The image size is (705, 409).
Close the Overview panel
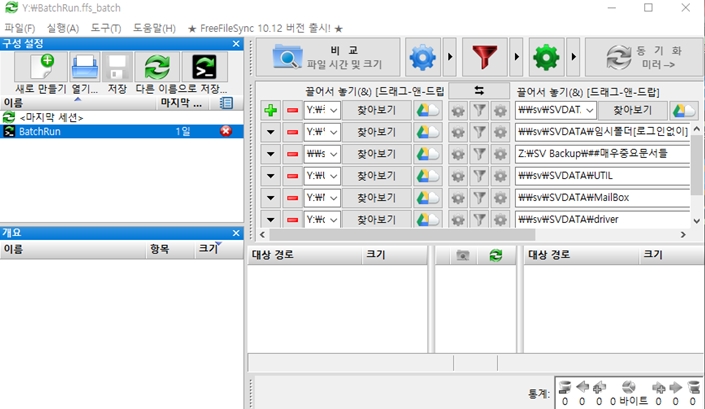pos(236,233)
